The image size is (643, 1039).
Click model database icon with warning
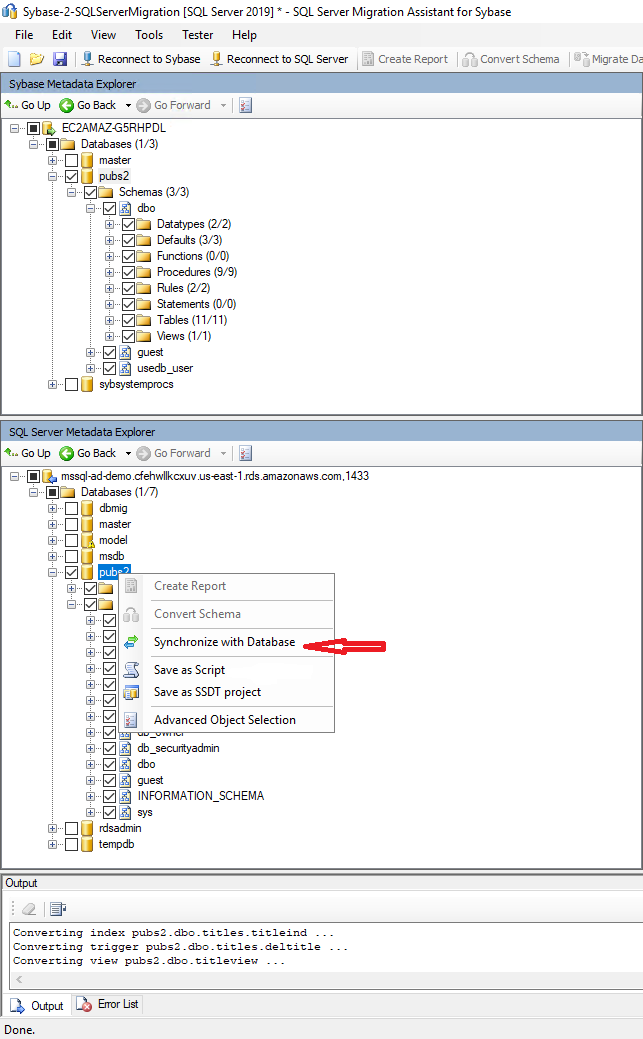point(88,541)
